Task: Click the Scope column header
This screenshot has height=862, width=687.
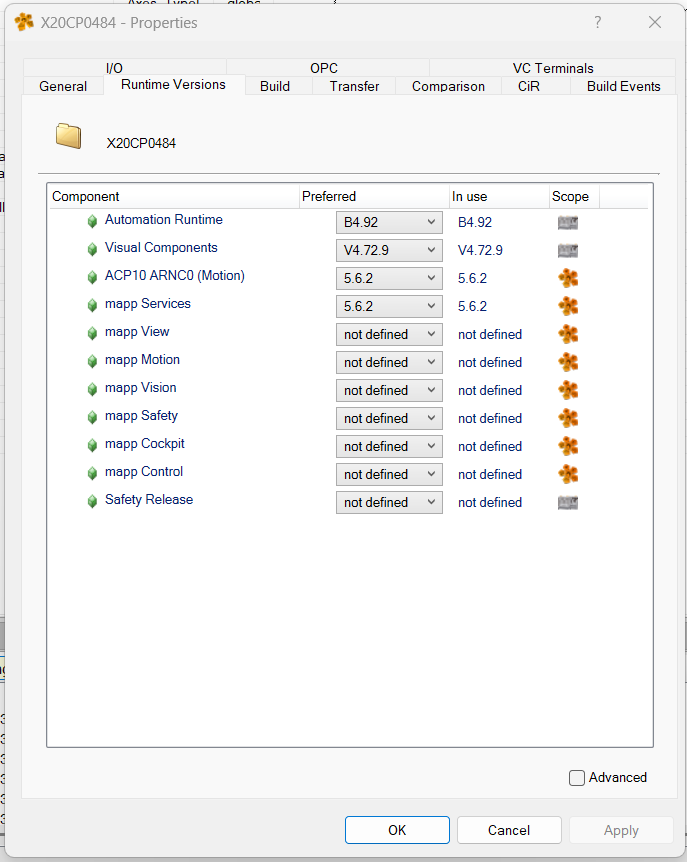Action: pyautogui.click(x=574, y=196)
